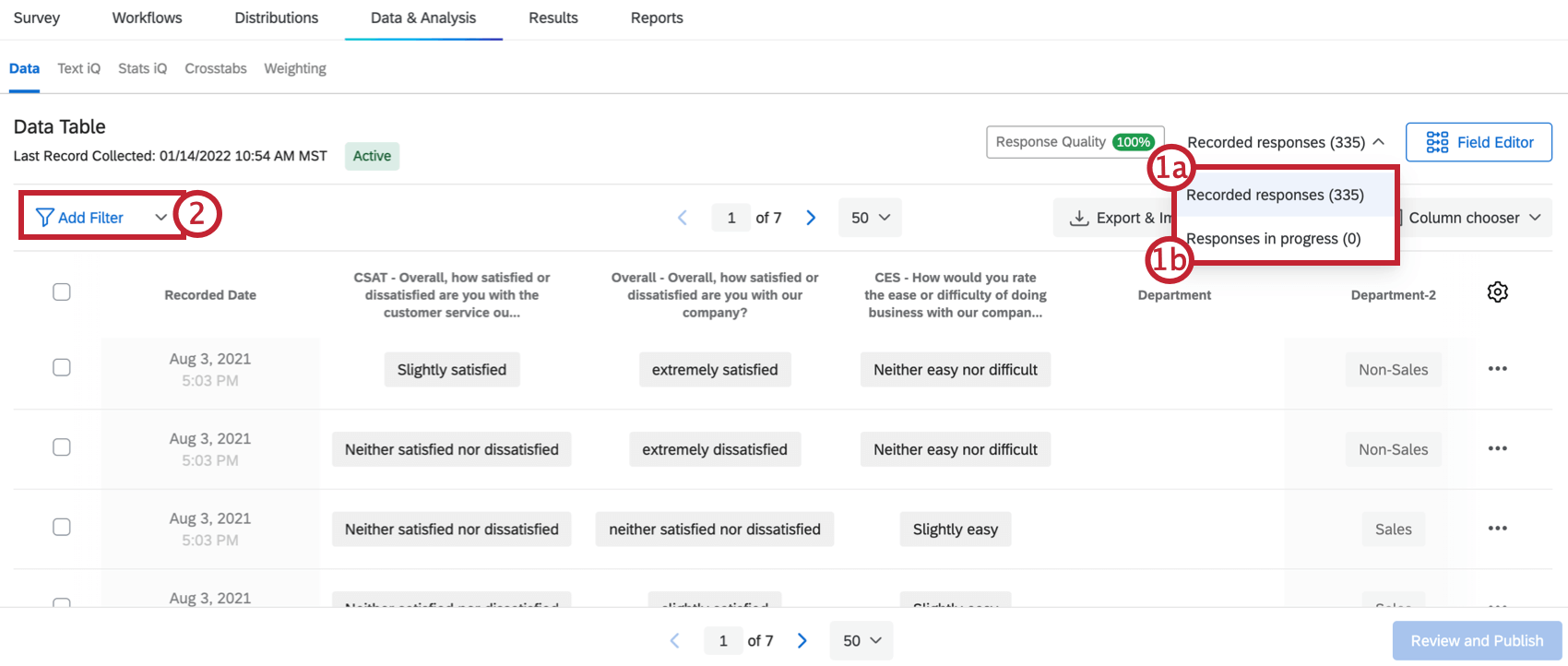The width and height of the screenshot is (1568, 666).
Task: Click the top page number input field
Action: [x=731, y=218]
